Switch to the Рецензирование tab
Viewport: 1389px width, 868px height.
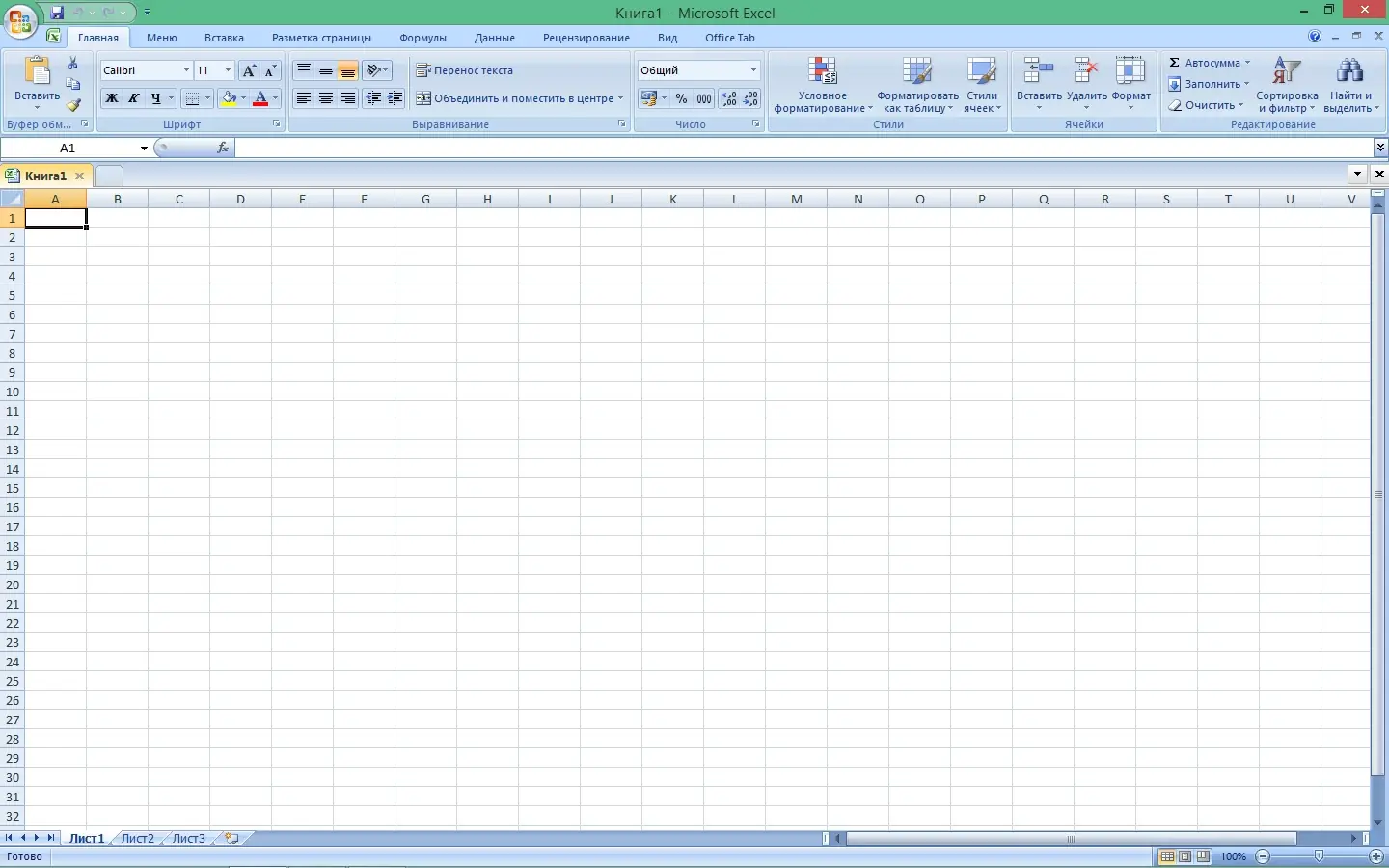pos(586,38)
